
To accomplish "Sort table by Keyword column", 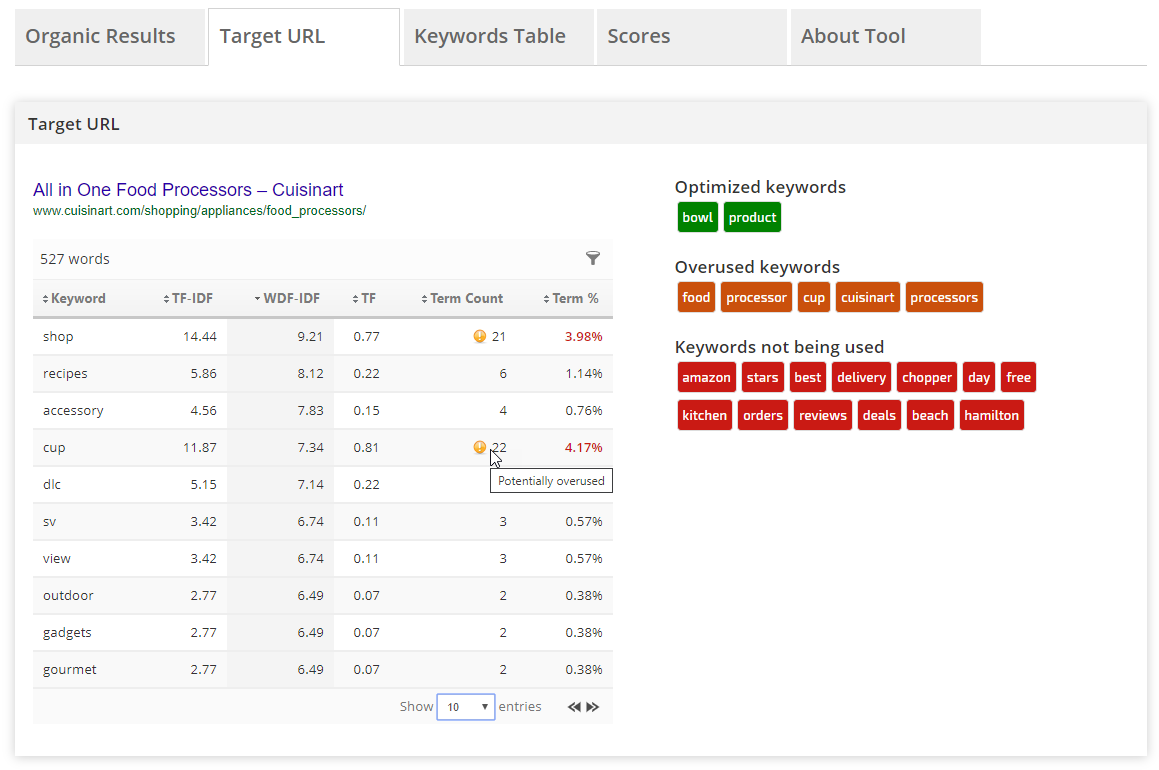I will [74, 298].
